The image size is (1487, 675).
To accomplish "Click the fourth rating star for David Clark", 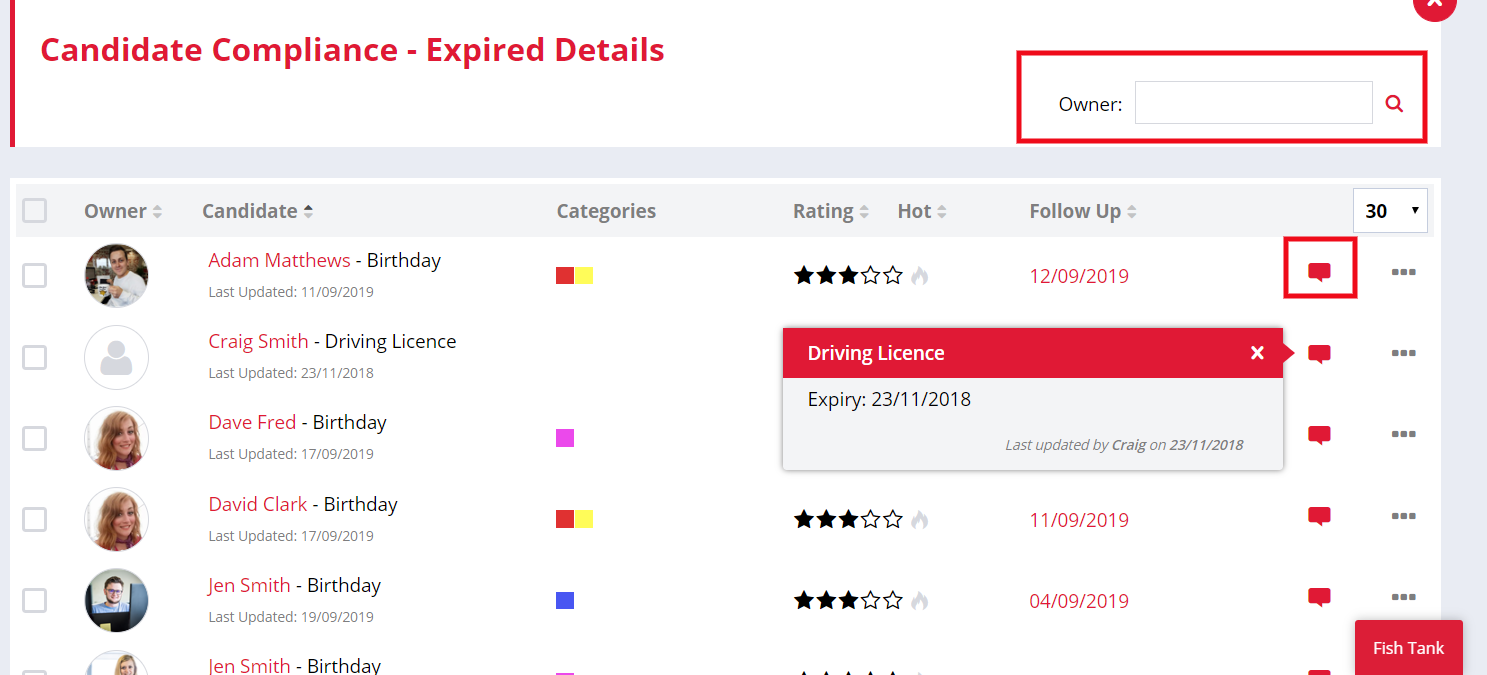I will click(871, 519).
